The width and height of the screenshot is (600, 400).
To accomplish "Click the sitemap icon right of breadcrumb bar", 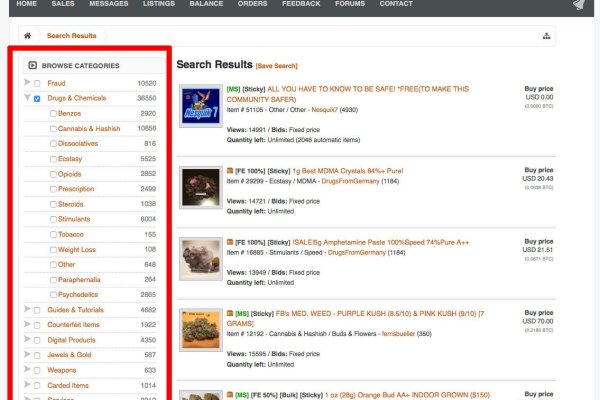I will click(546, 36).
